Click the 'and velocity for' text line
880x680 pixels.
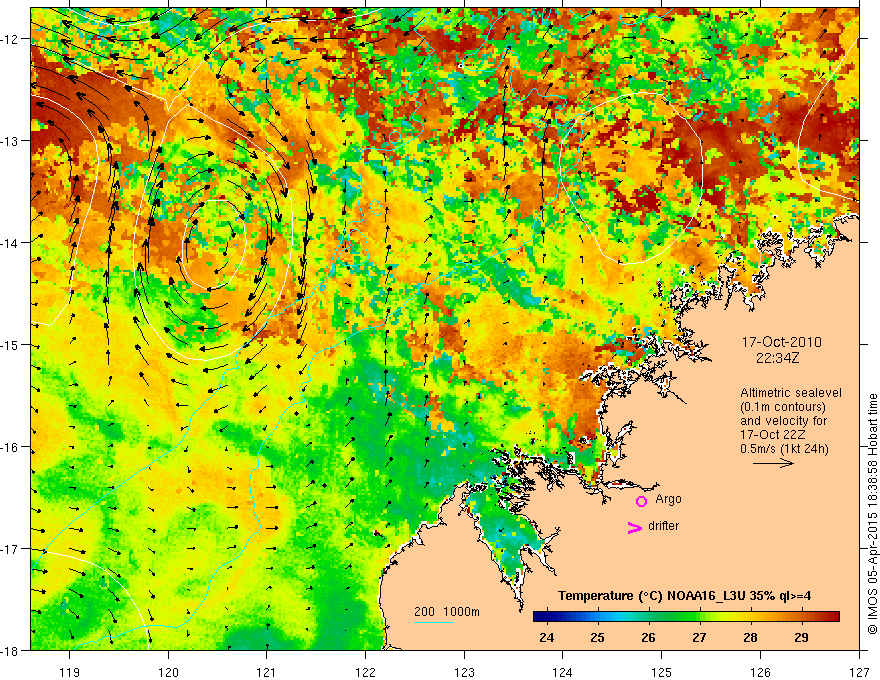point(783,421)
